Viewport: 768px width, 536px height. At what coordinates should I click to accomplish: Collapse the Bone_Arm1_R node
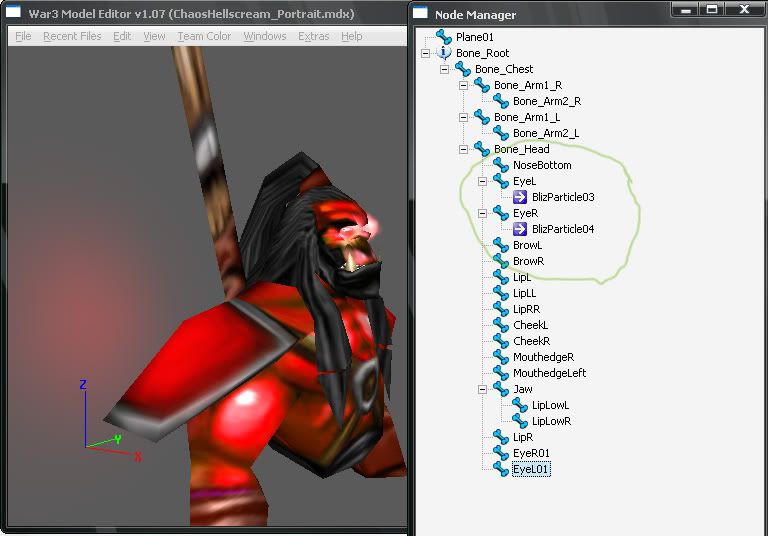(463, 85)
